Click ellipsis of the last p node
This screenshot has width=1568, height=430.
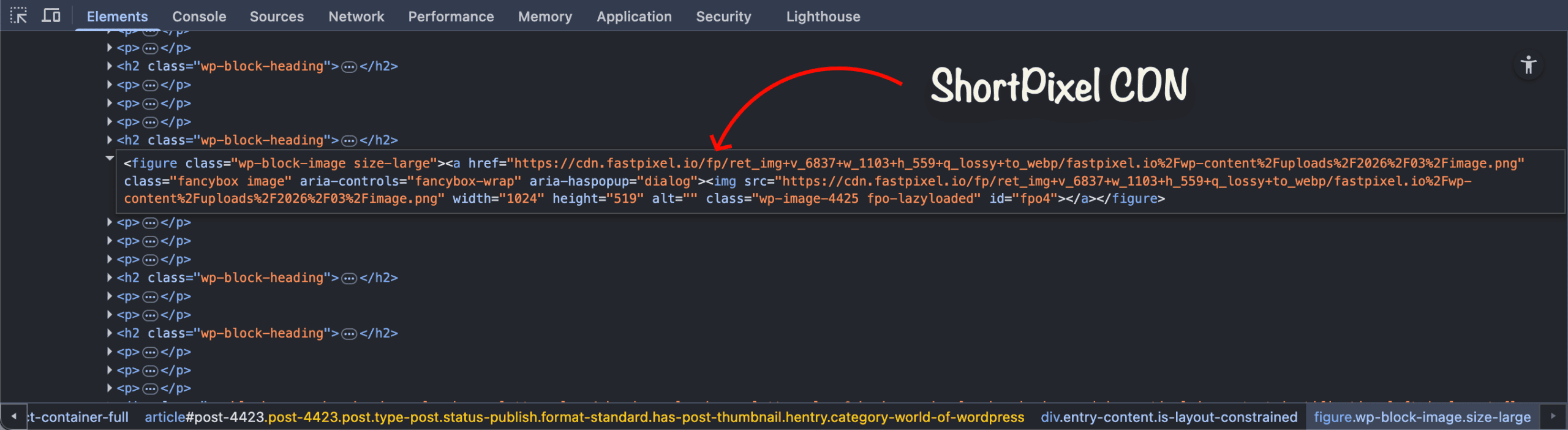(150, 389)
